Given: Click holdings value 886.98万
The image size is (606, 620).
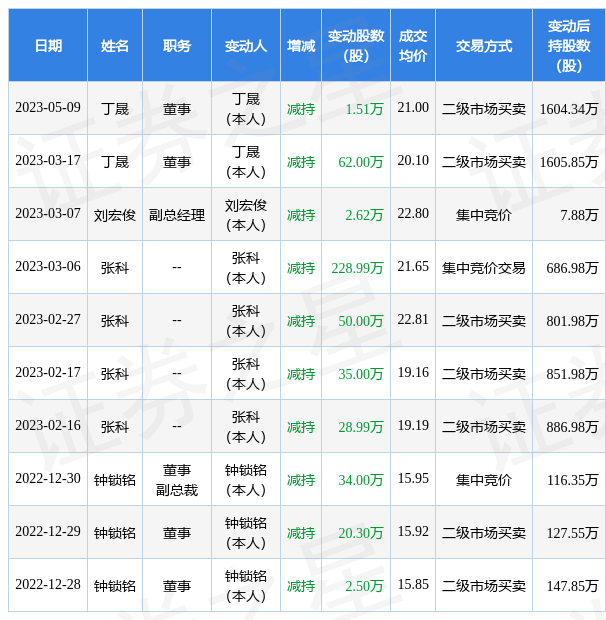Looking at the screenshot, I should (572, 427).
